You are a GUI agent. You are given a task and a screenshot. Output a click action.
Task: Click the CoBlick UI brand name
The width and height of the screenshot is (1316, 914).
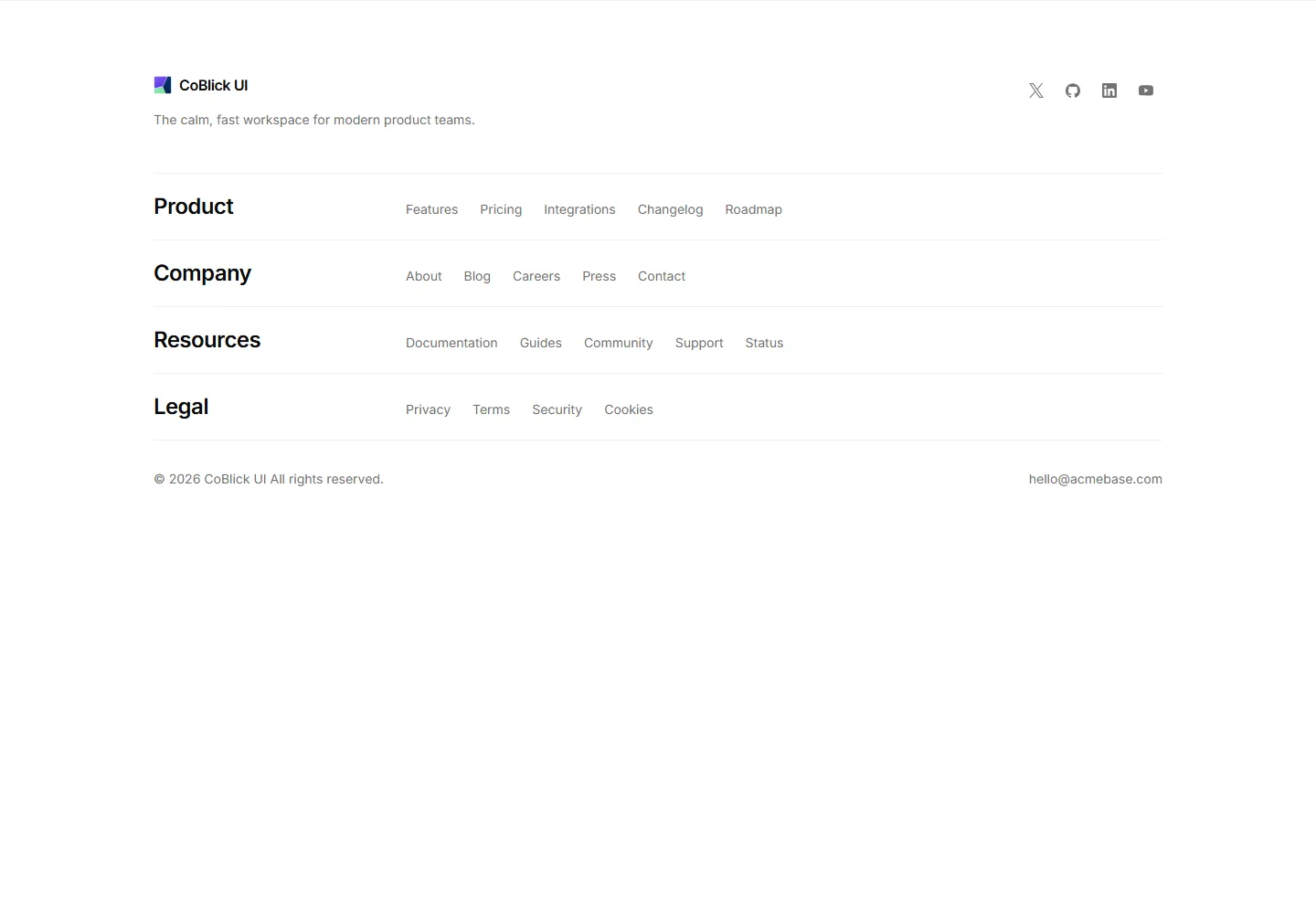click(213, 85)
